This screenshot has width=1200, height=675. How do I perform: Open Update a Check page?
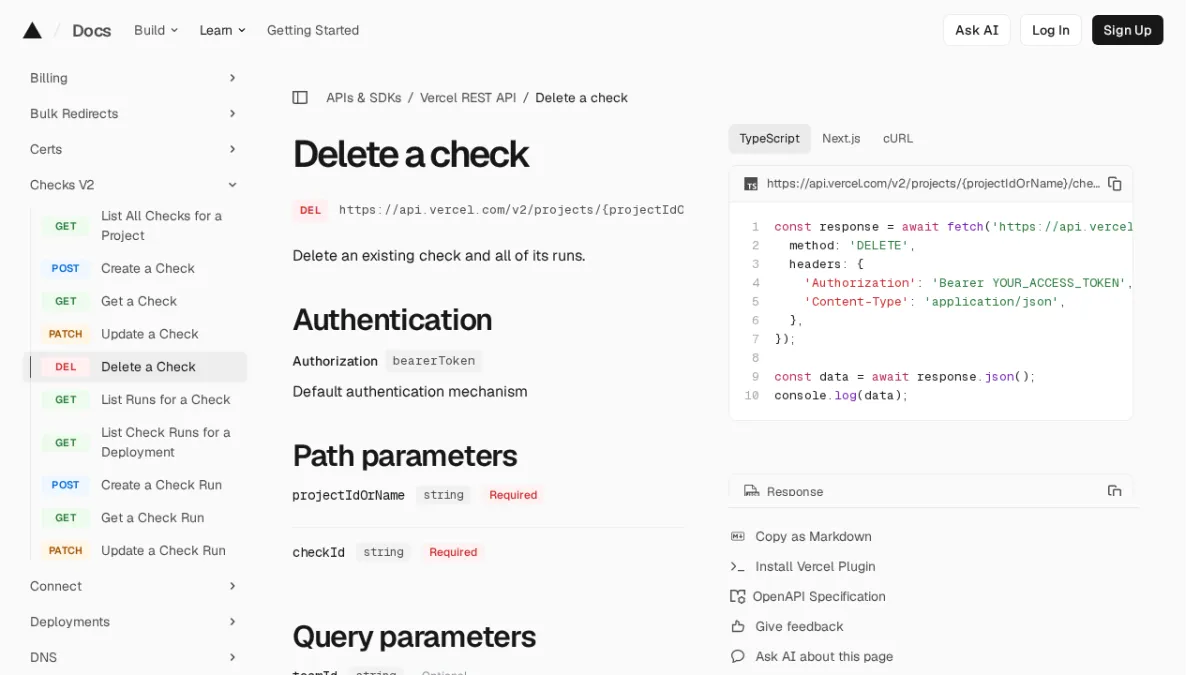[150, 334]
